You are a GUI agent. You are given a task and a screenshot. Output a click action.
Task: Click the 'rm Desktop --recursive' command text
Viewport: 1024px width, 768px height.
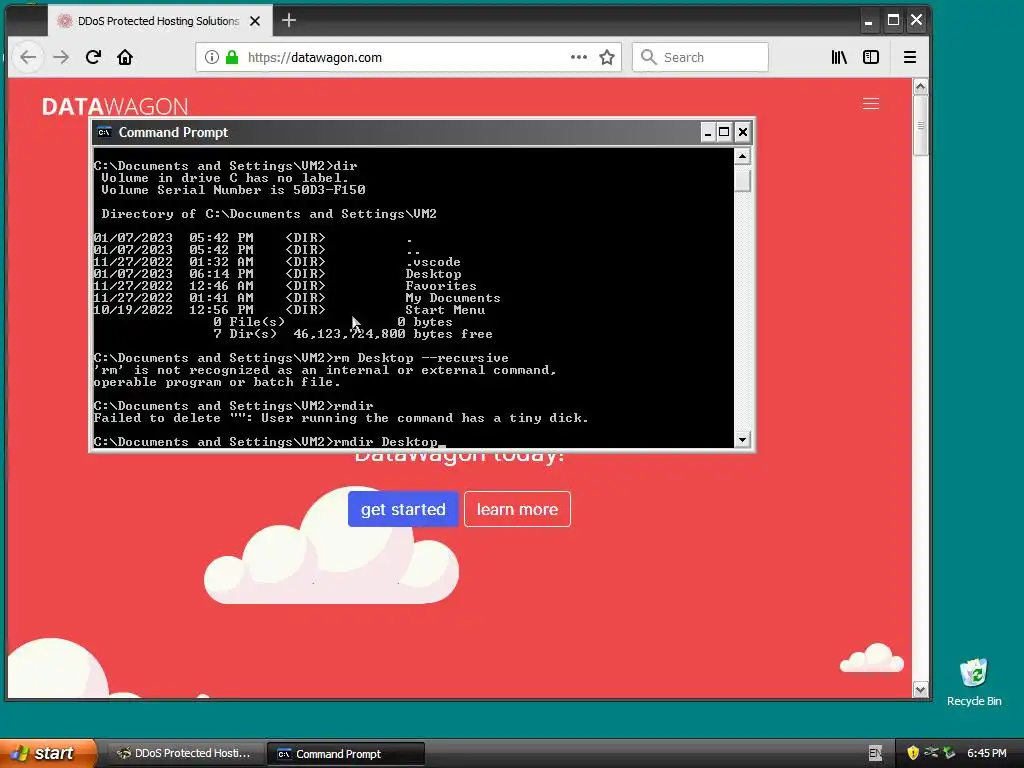click(421, 358)
